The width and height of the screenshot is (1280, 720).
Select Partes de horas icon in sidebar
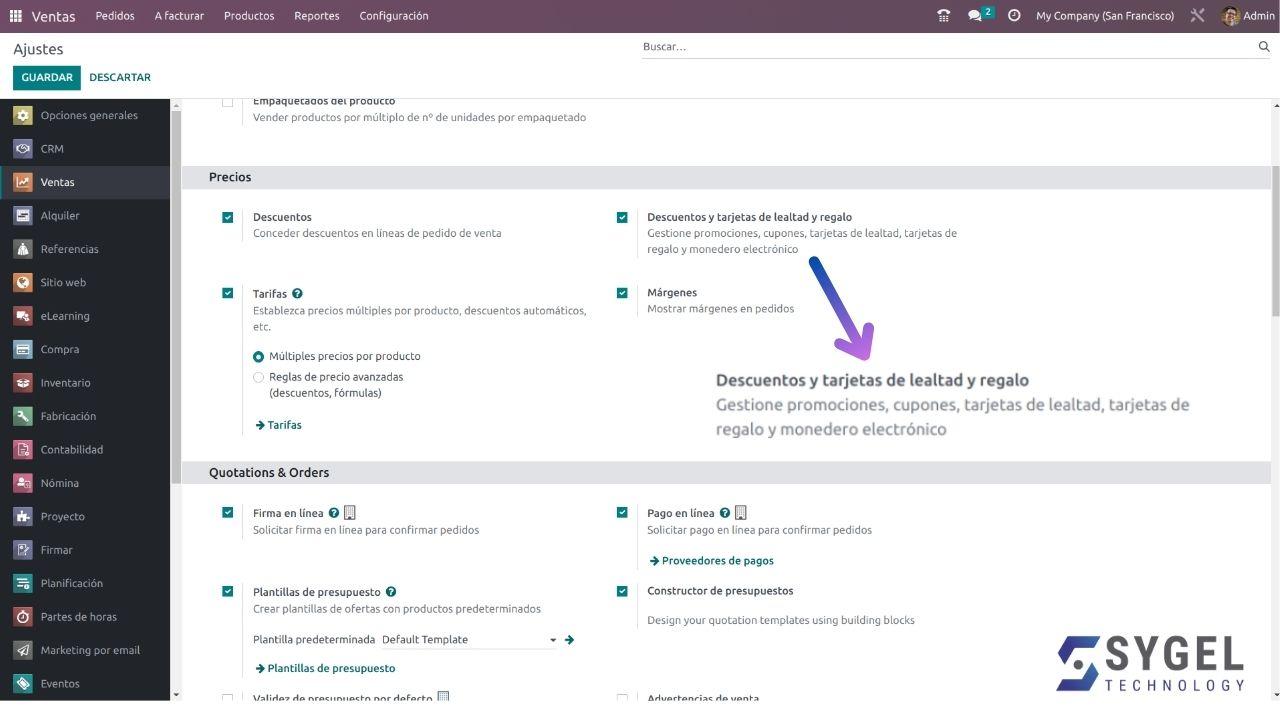23,617
